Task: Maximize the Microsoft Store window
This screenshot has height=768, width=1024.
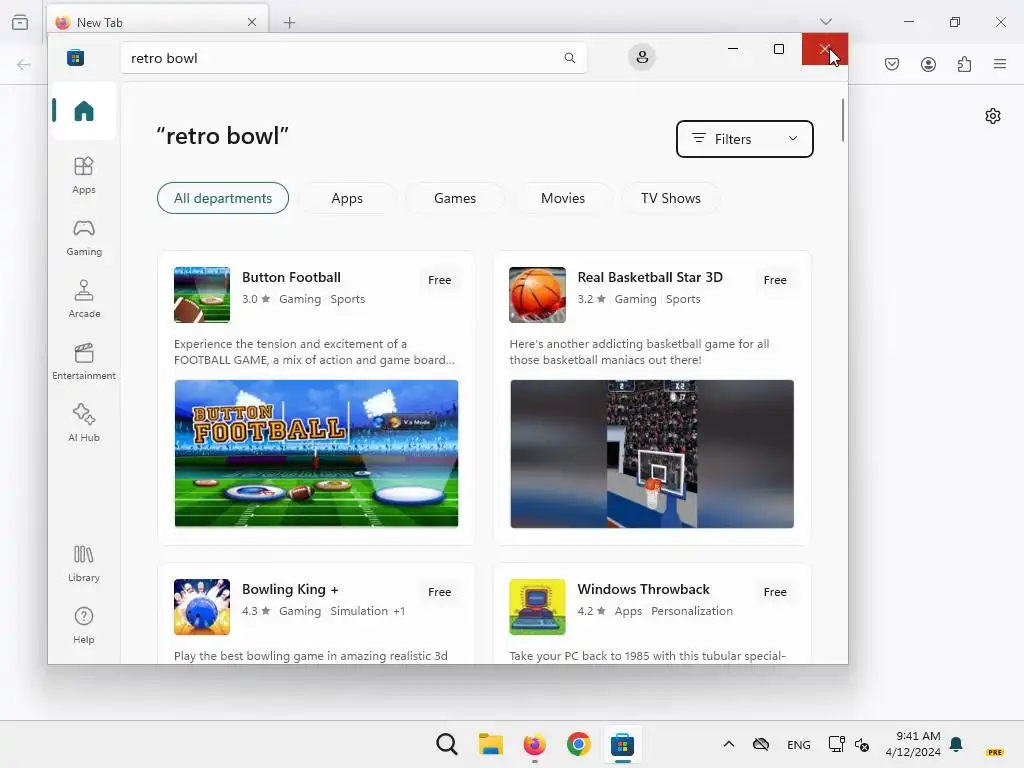Action: 778,49
